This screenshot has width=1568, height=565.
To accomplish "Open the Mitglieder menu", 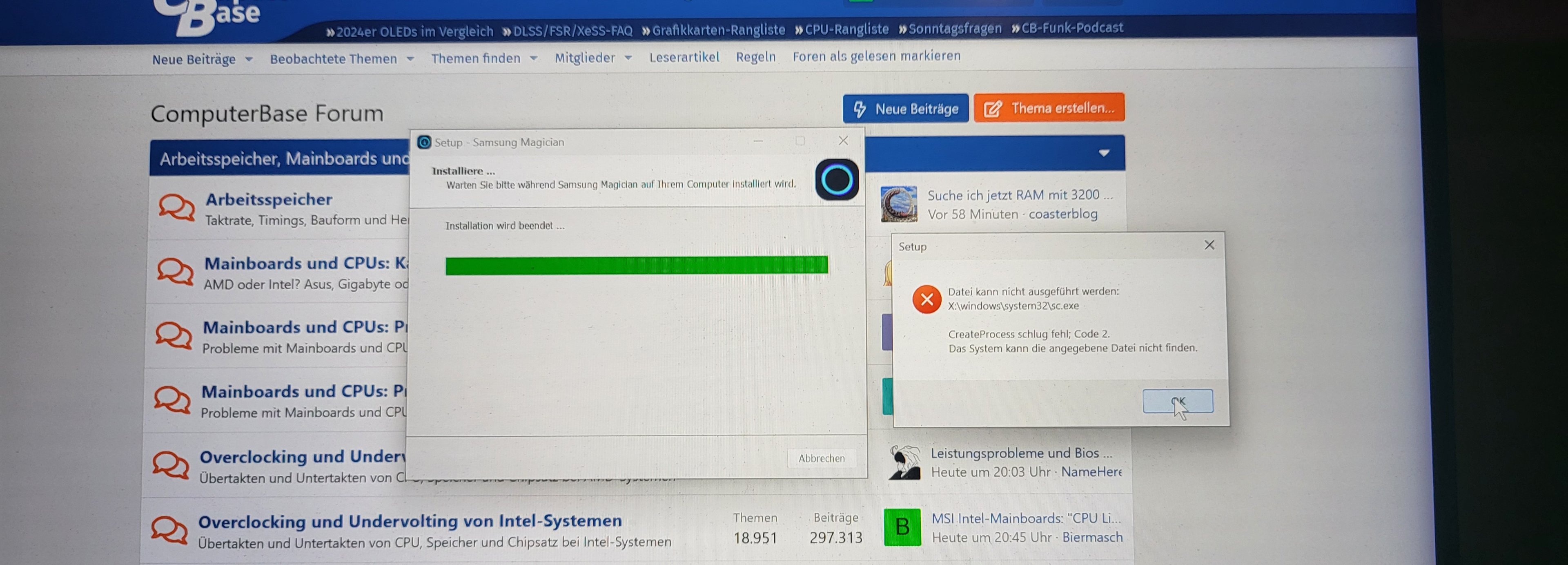I will pos(628,58).
